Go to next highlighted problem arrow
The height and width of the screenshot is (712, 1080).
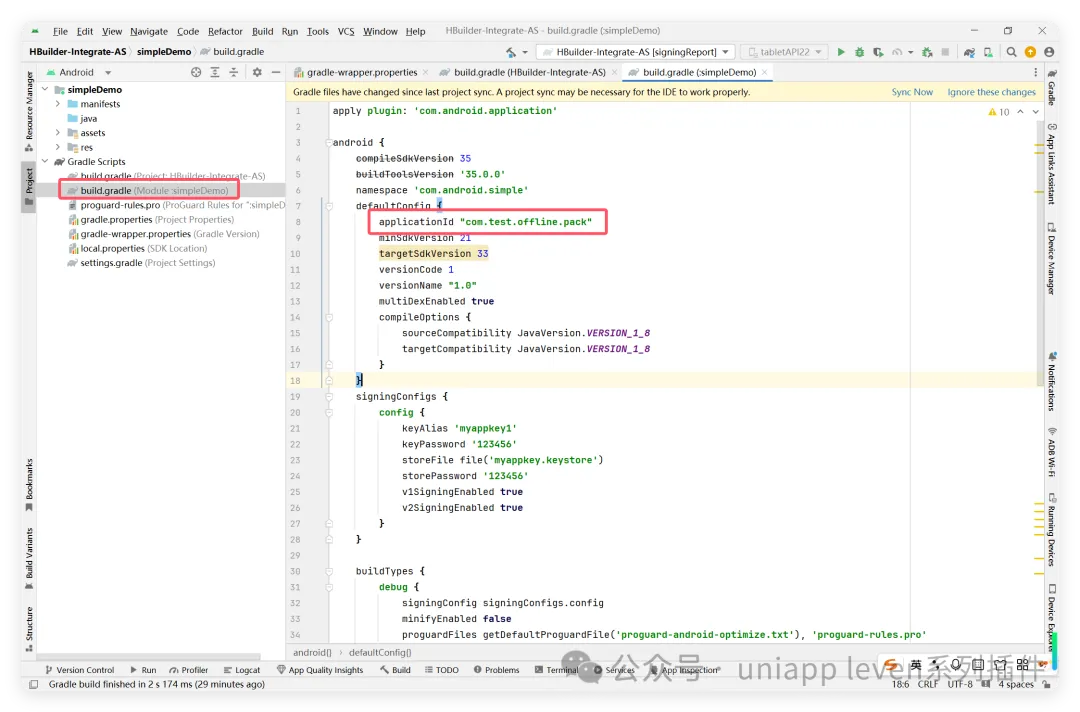(x=1035, y=112)
